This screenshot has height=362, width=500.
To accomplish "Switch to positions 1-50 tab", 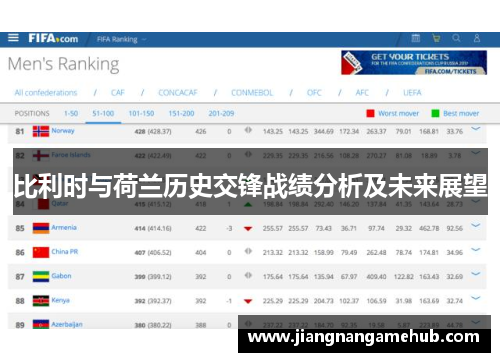I will [71, 114].
